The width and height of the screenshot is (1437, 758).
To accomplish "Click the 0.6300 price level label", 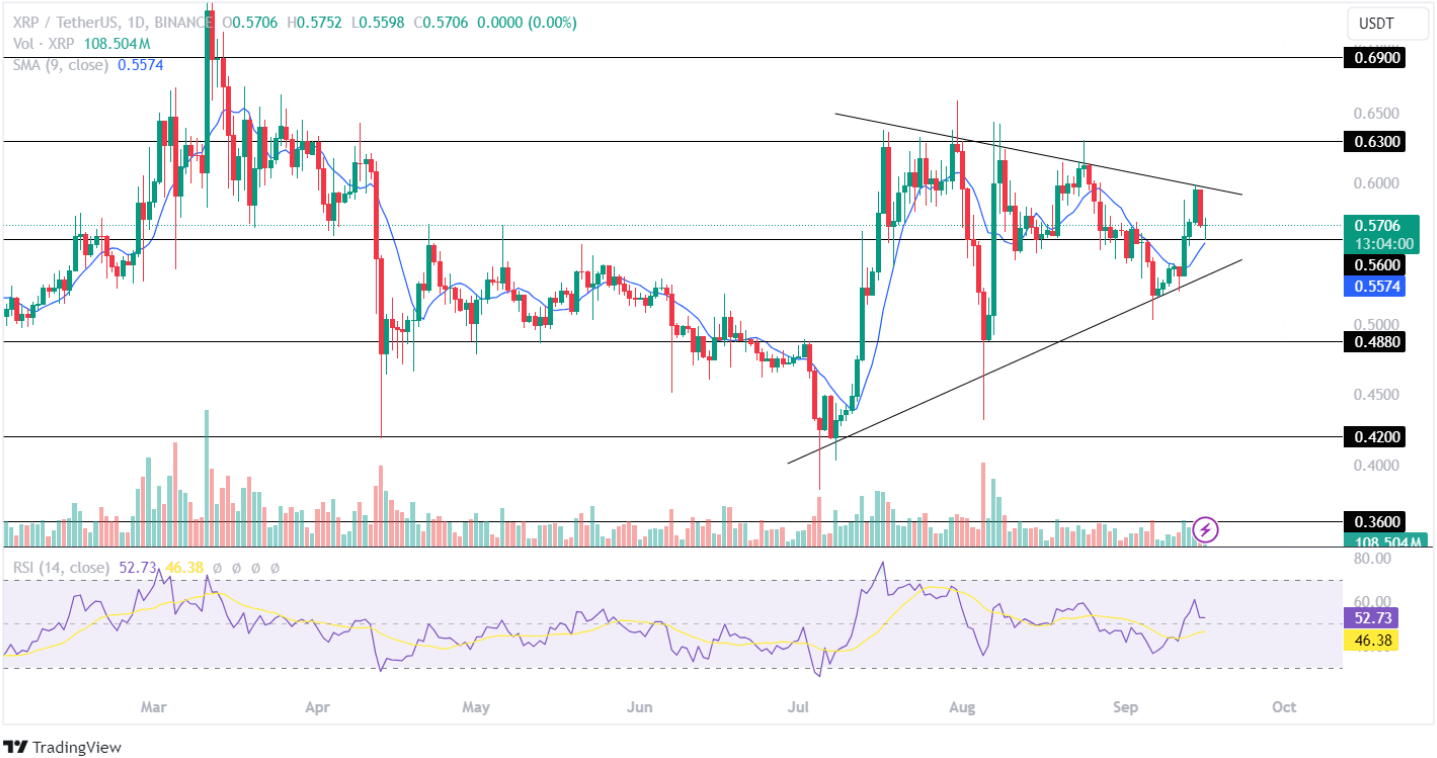I will [1375, 142].
